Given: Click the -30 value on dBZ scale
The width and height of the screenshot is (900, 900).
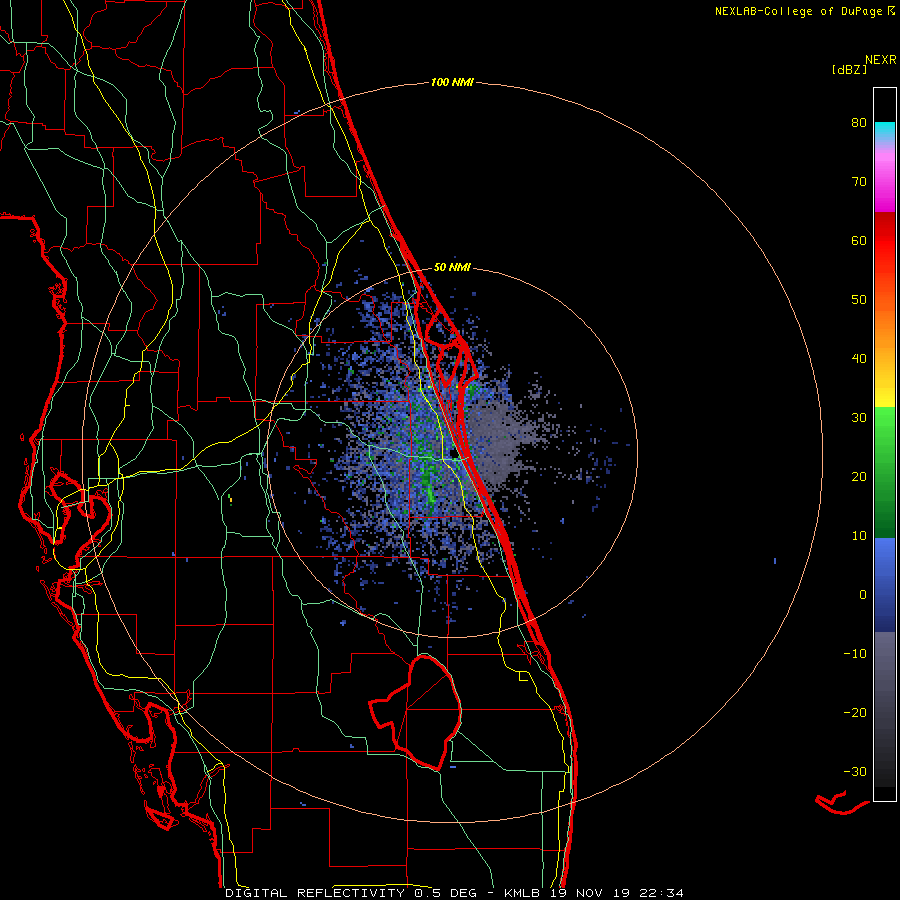Looking at the screenshot, I should point(855,772).
